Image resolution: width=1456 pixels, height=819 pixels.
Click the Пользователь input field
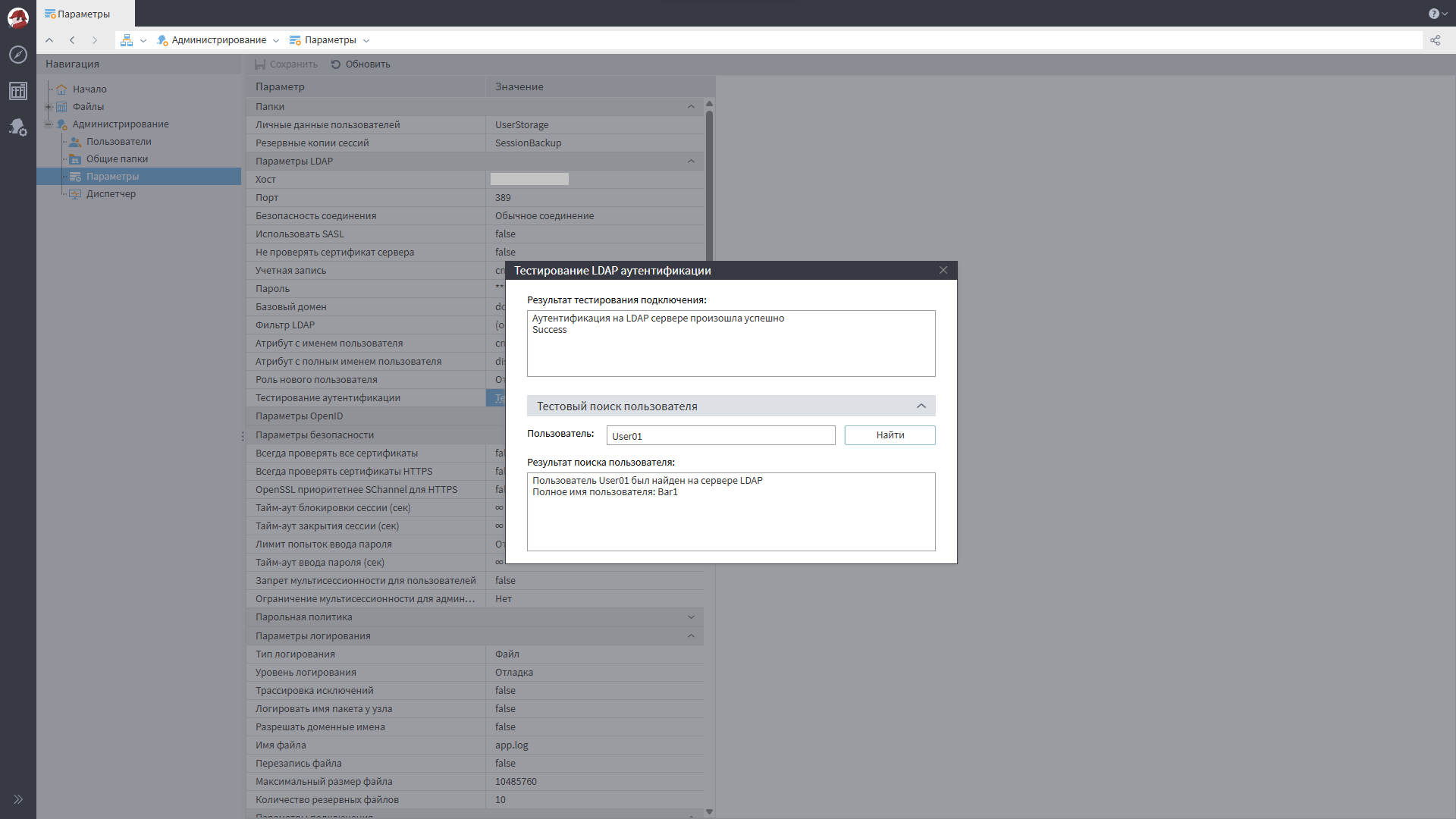click(x=720, y=435)
